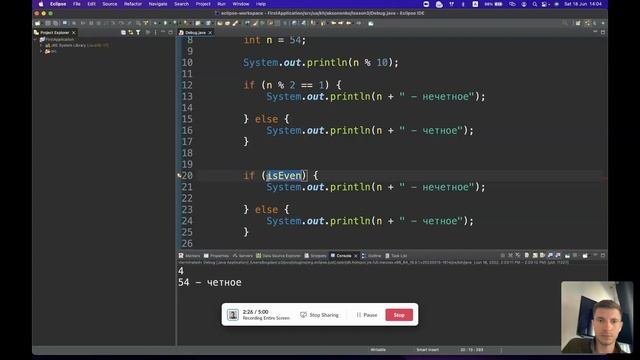Viewport: 640px width, 360px height.
Task: Open the Refactor menu
Action: click(133, 4)
